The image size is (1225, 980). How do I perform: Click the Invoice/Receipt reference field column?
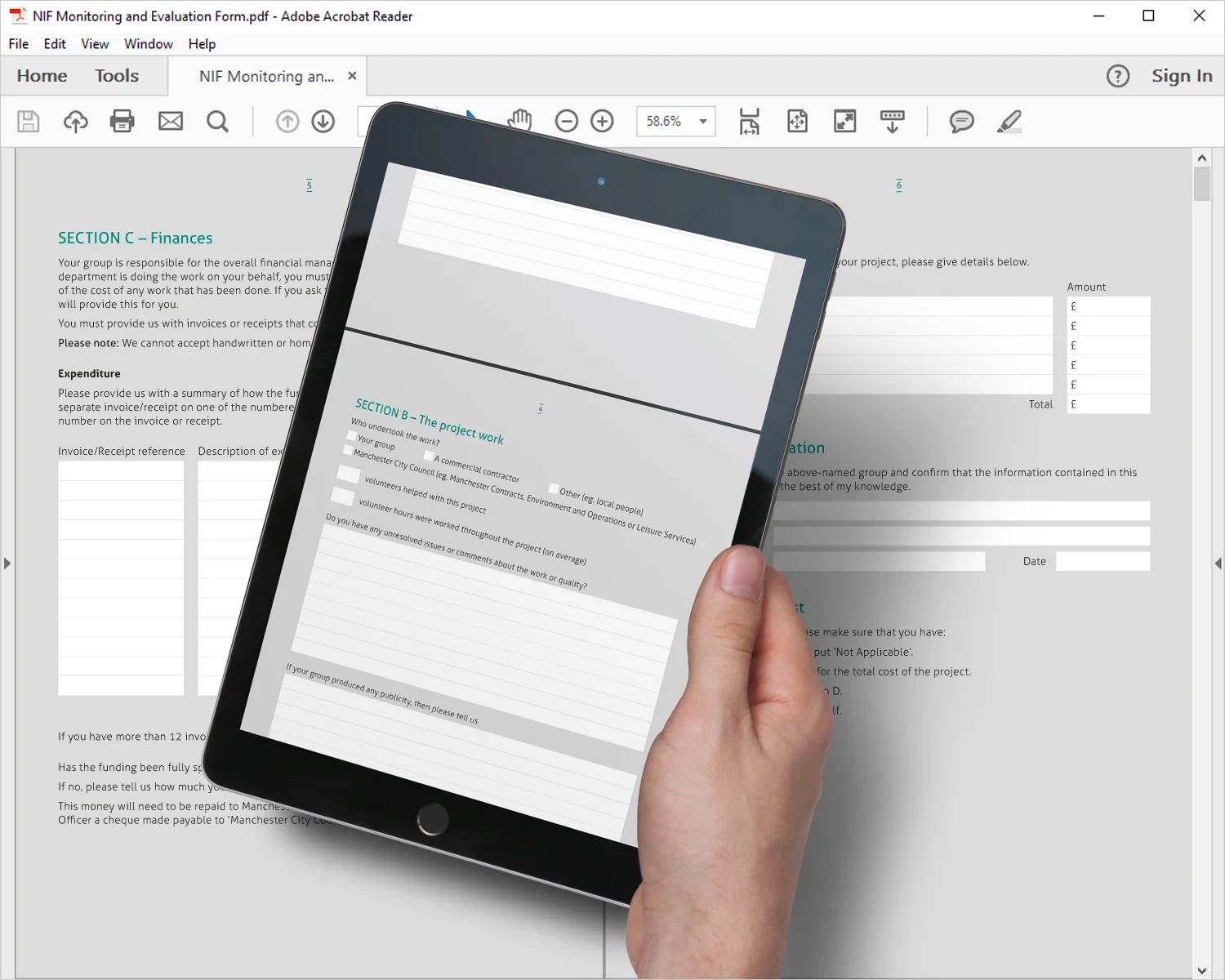click(121, 578)
